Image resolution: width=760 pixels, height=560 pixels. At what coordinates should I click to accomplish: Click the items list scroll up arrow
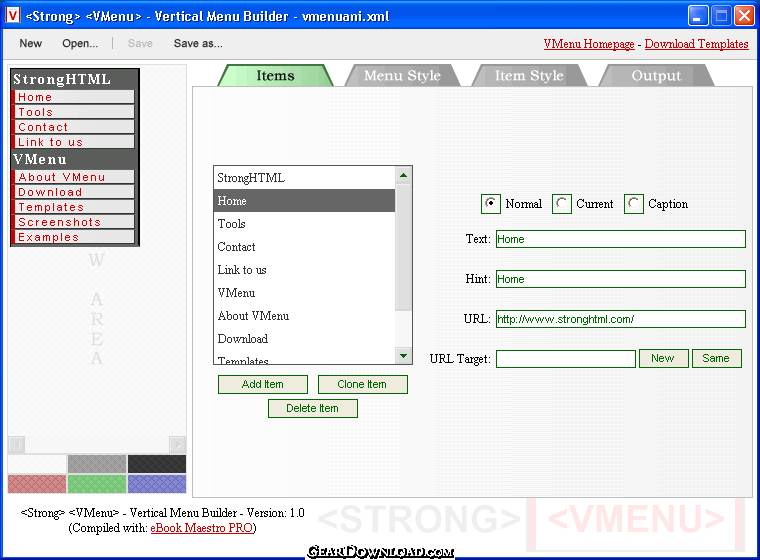coord(403,175)
